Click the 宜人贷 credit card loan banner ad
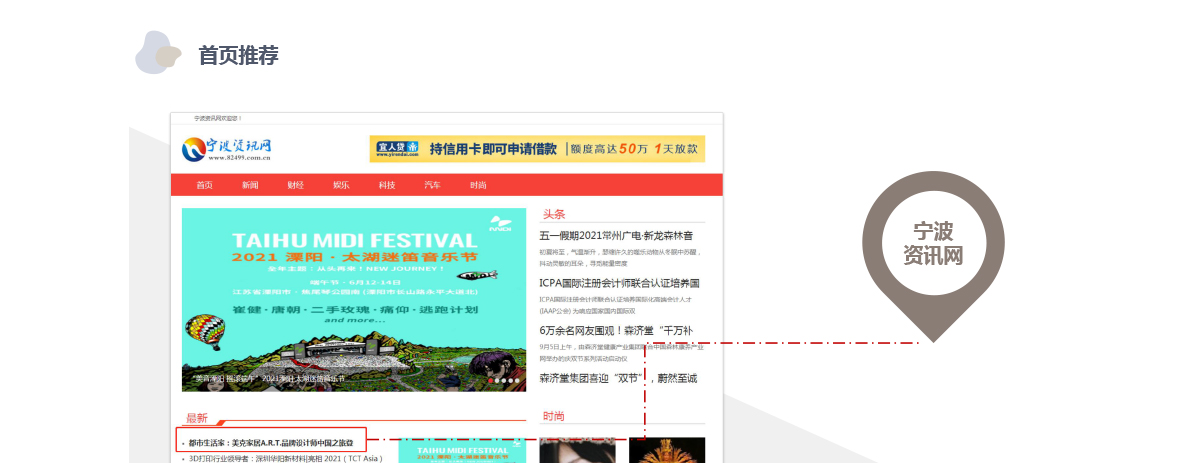The width and height of the screenshot is (1200, 463). 536,149
